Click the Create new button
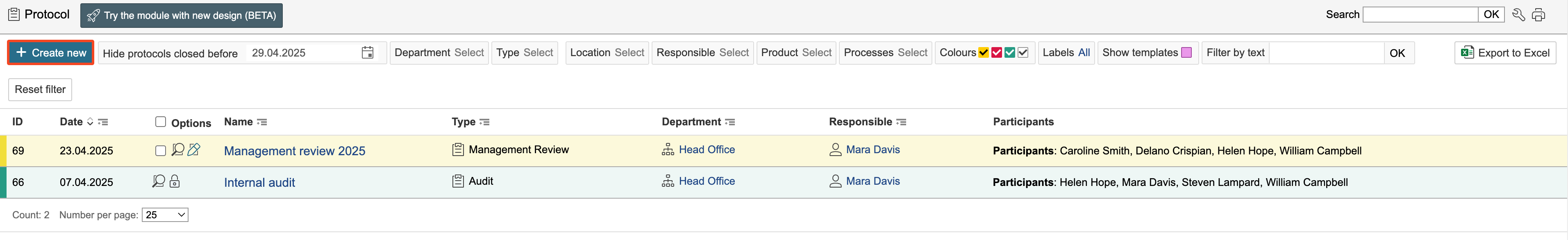1568x240 pixels. coord(50,53)
